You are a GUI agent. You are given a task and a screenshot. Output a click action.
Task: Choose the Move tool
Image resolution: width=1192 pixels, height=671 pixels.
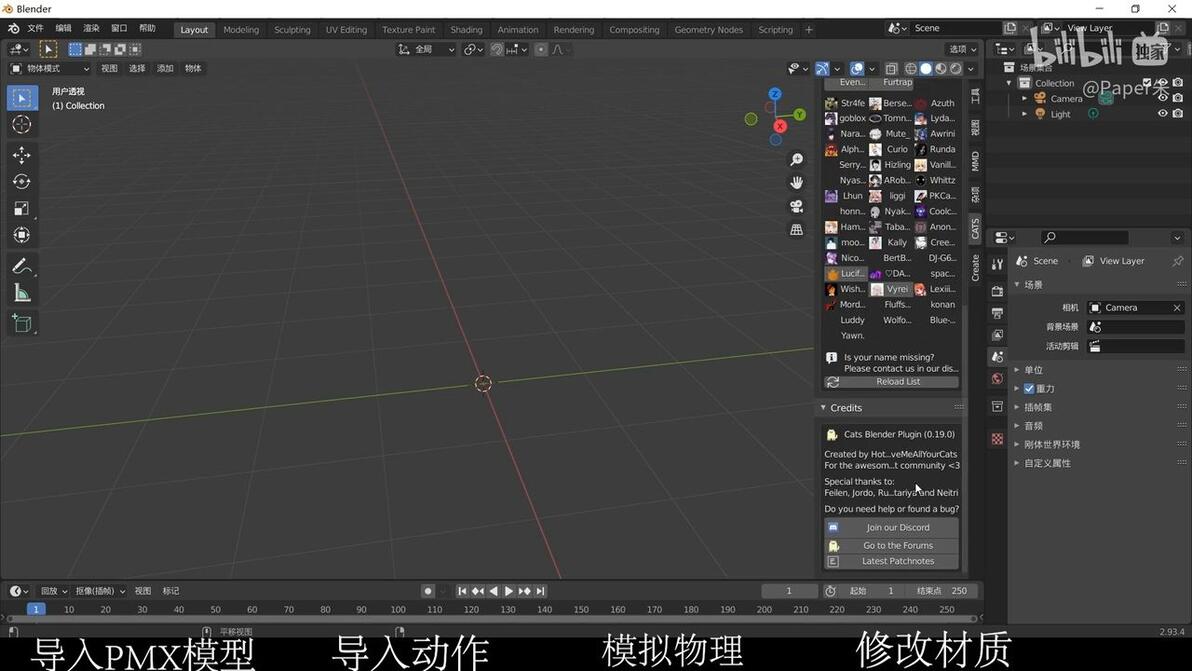(22, 155)
